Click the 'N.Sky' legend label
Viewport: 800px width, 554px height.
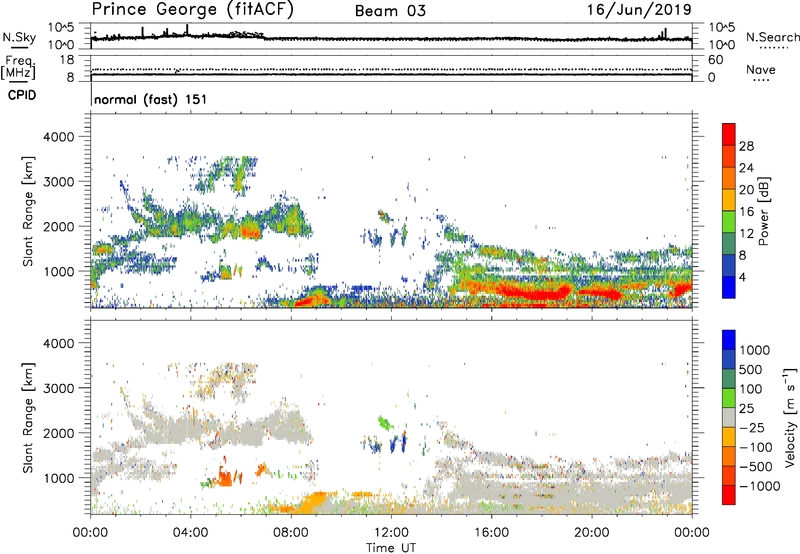point(19,37)
